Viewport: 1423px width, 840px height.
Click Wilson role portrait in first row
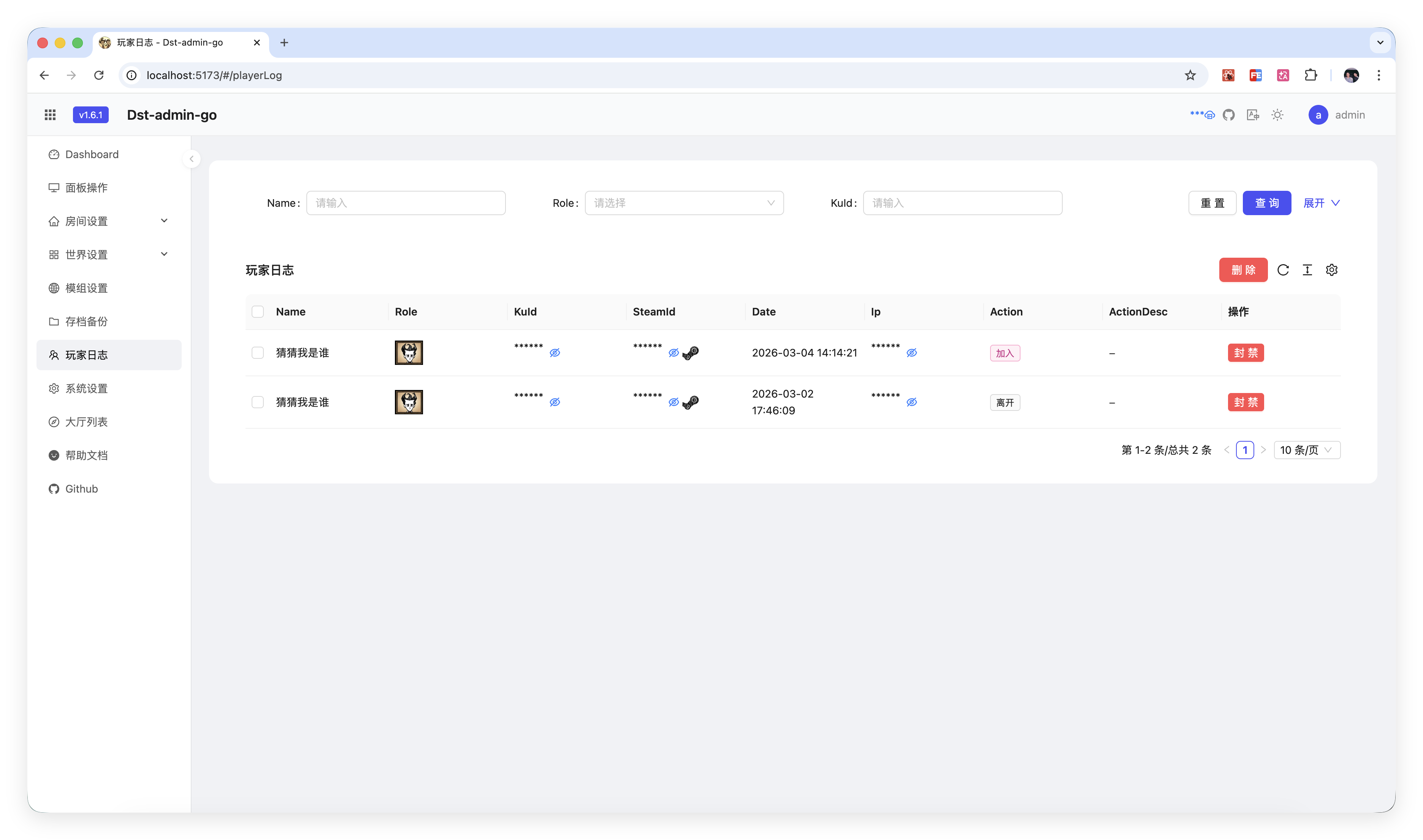[x=409, y=353]
